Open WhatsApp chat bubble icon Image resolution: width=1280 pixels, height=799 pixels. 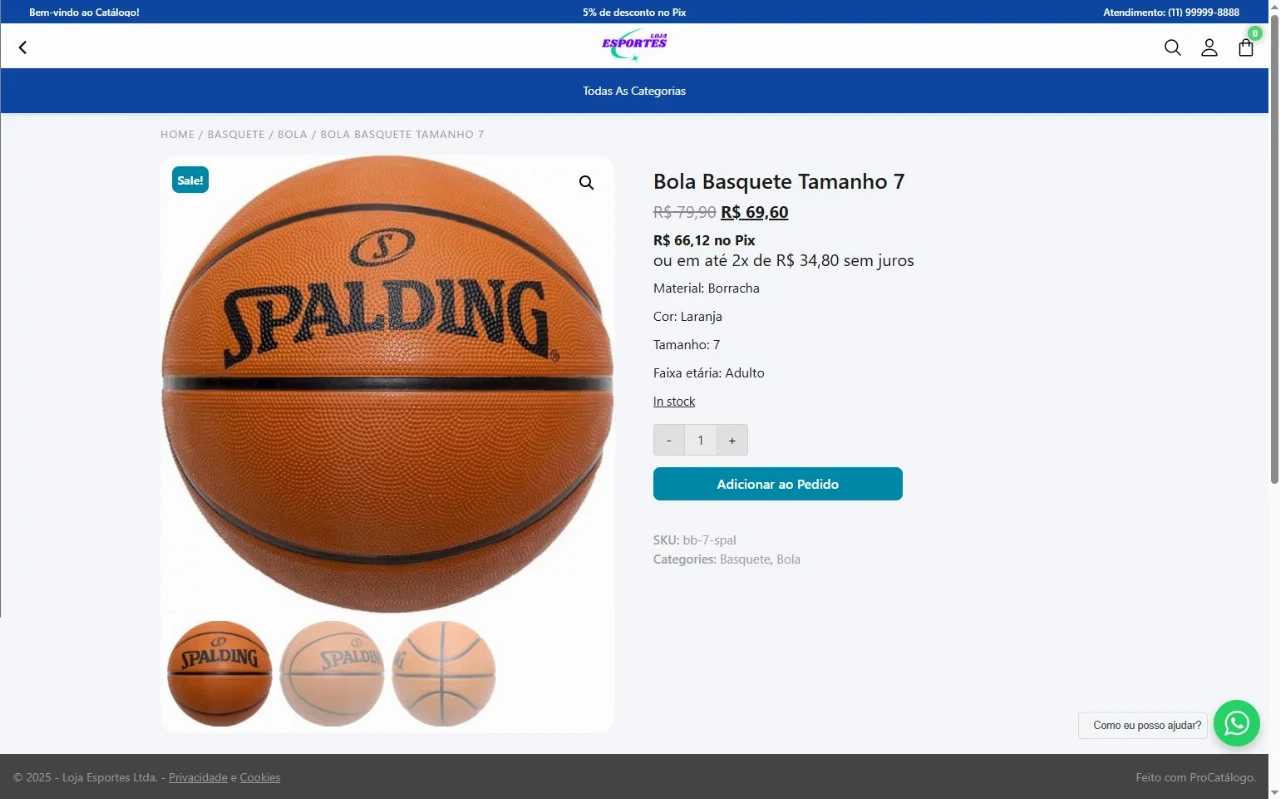[x=1237, y=723]
